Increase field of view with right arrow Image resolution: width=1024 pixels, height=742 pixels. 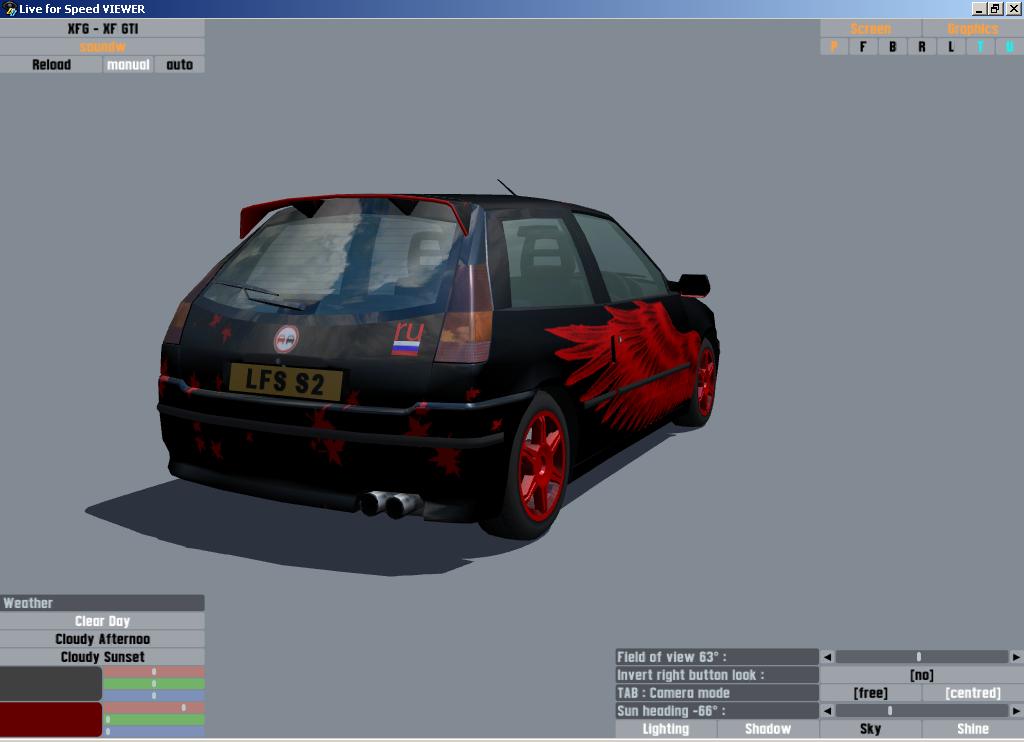[x=1016, y=657]
